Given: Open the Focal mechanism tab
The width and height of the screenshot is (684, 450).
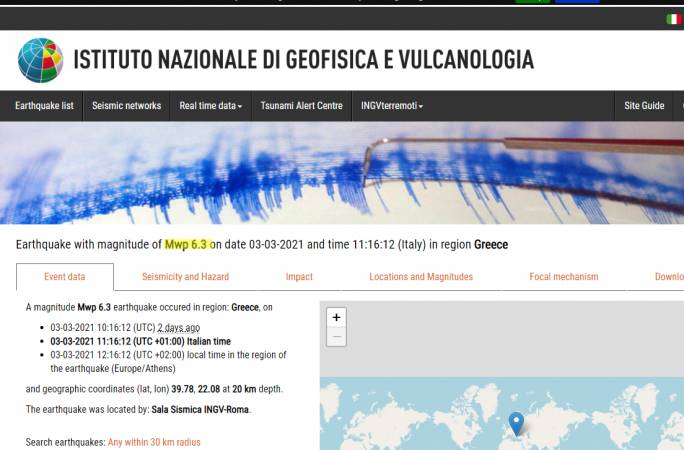Looking at the screenshot, I should (564, 277).
